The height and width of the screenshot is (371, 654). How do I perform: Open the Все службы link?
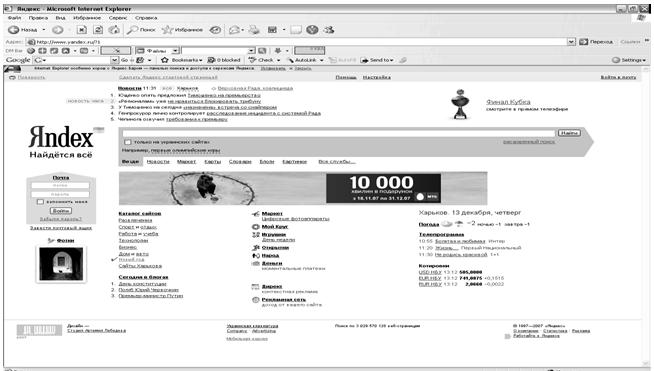point(337,162)
